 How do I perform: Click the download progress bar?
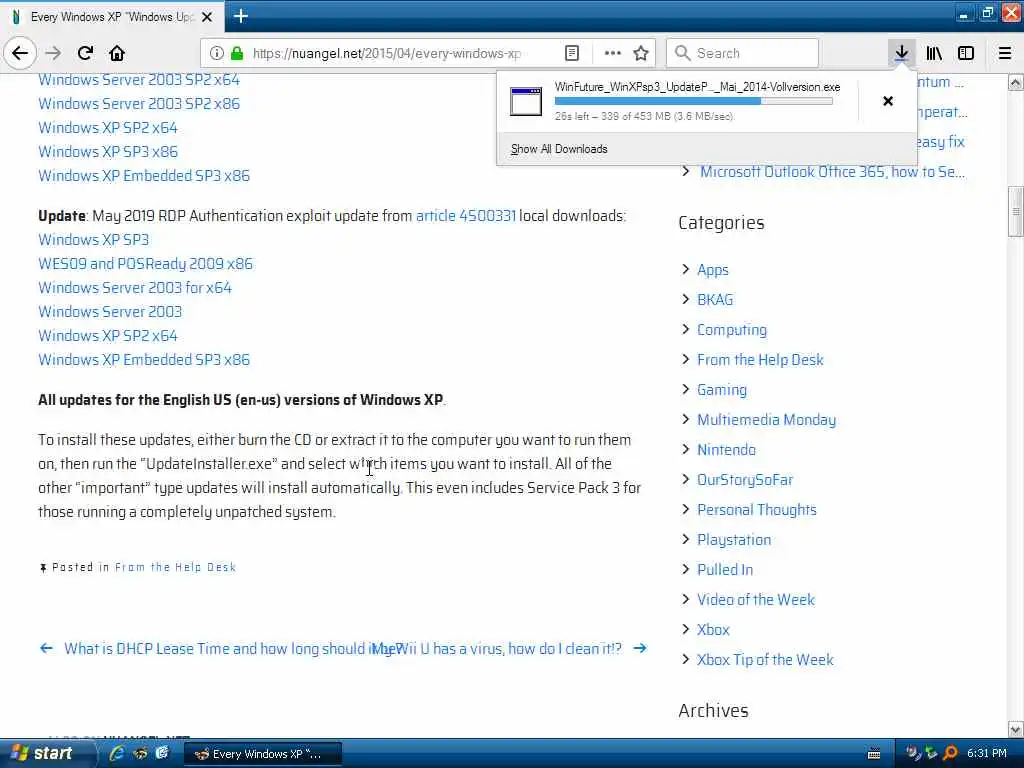click(x=694, y=101)
